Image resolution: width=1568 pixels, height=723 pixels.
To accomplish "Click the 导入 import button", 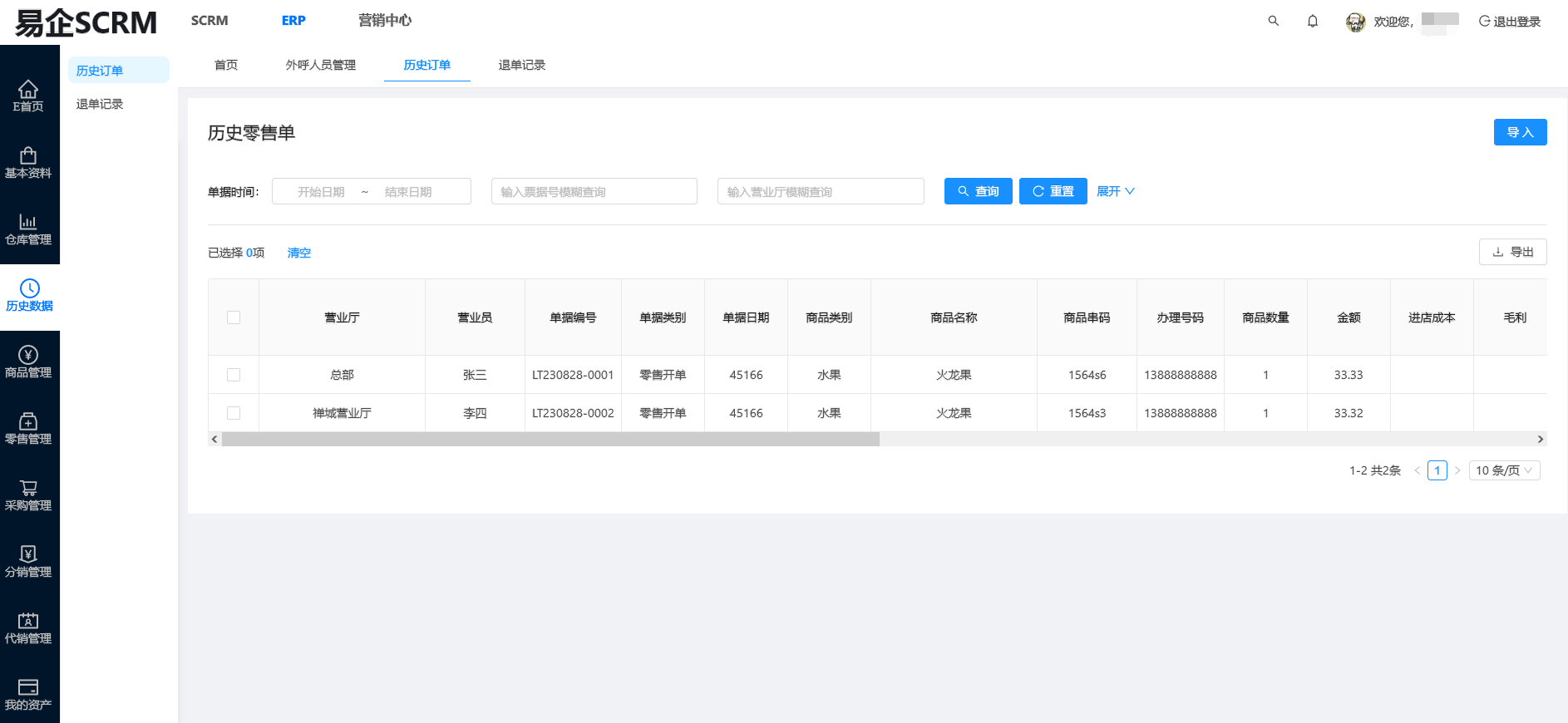I will pos(1520,132).
